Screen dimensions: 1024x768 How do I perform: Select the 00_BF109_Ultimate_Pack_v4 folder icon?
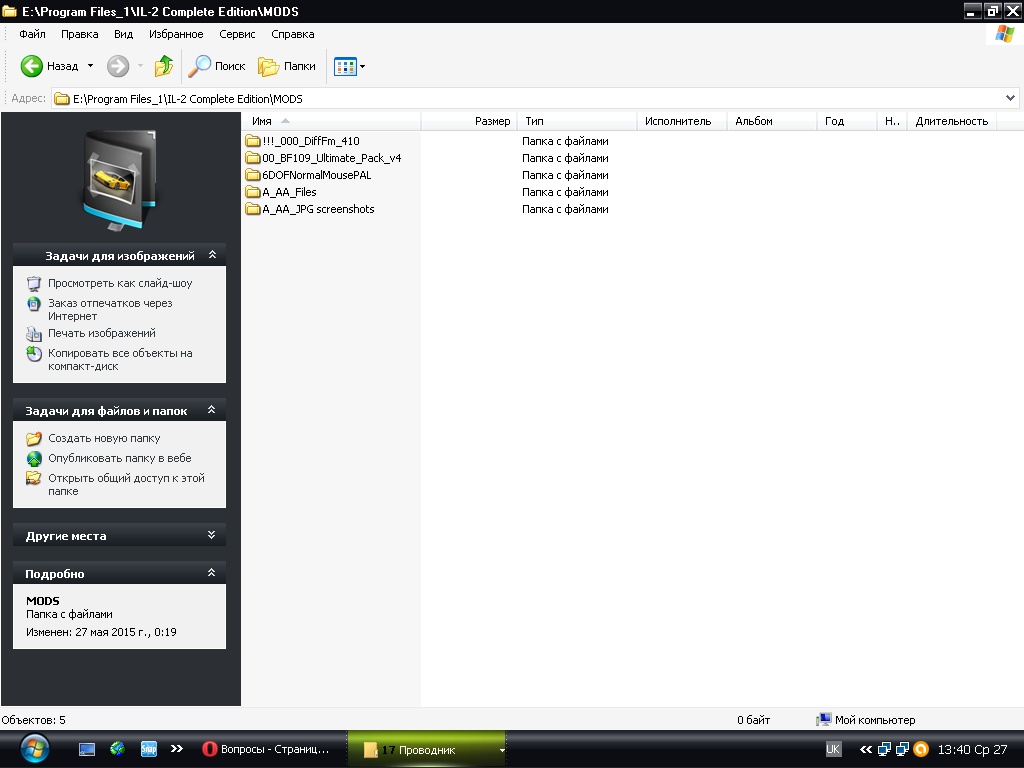coord(253,158)
